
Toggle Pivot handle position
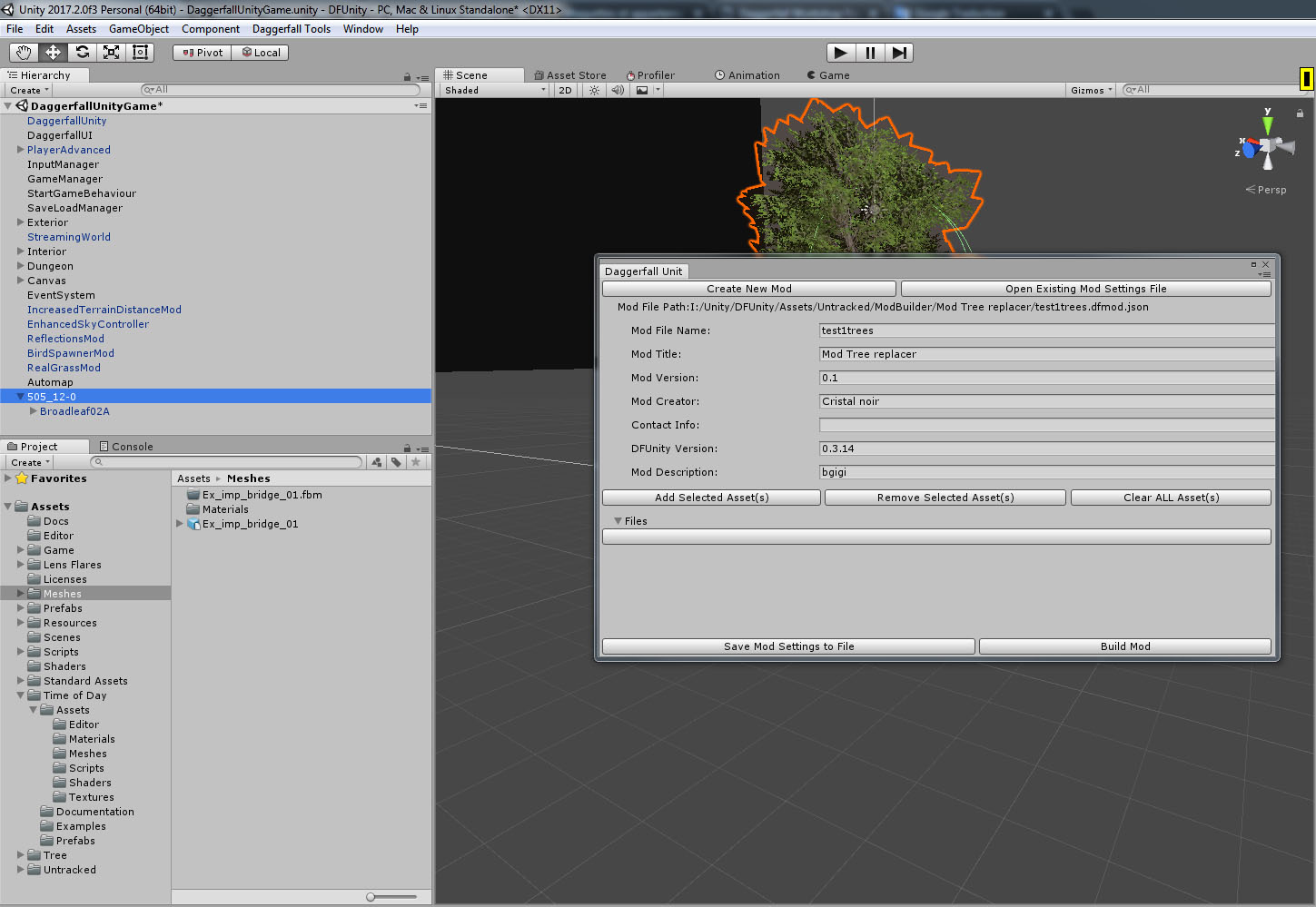point(202,53)
